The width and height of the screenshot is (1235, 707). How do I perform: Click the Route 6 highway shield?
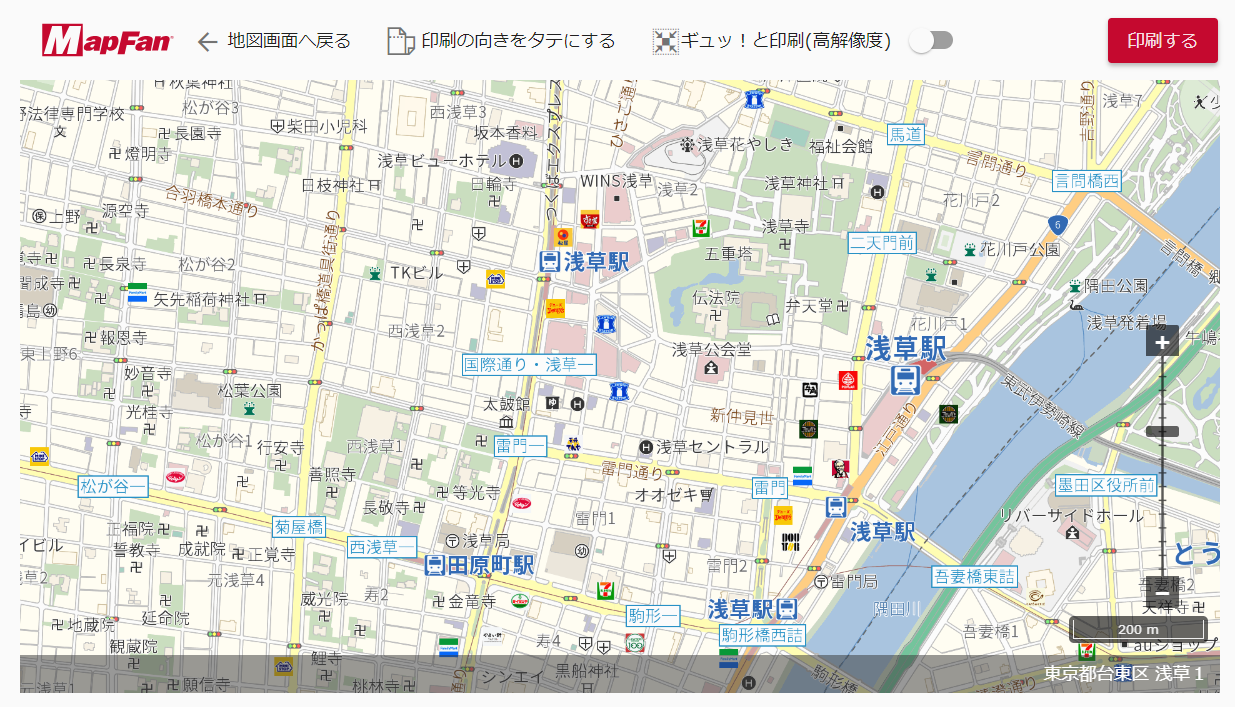(x=1056, y=224)
